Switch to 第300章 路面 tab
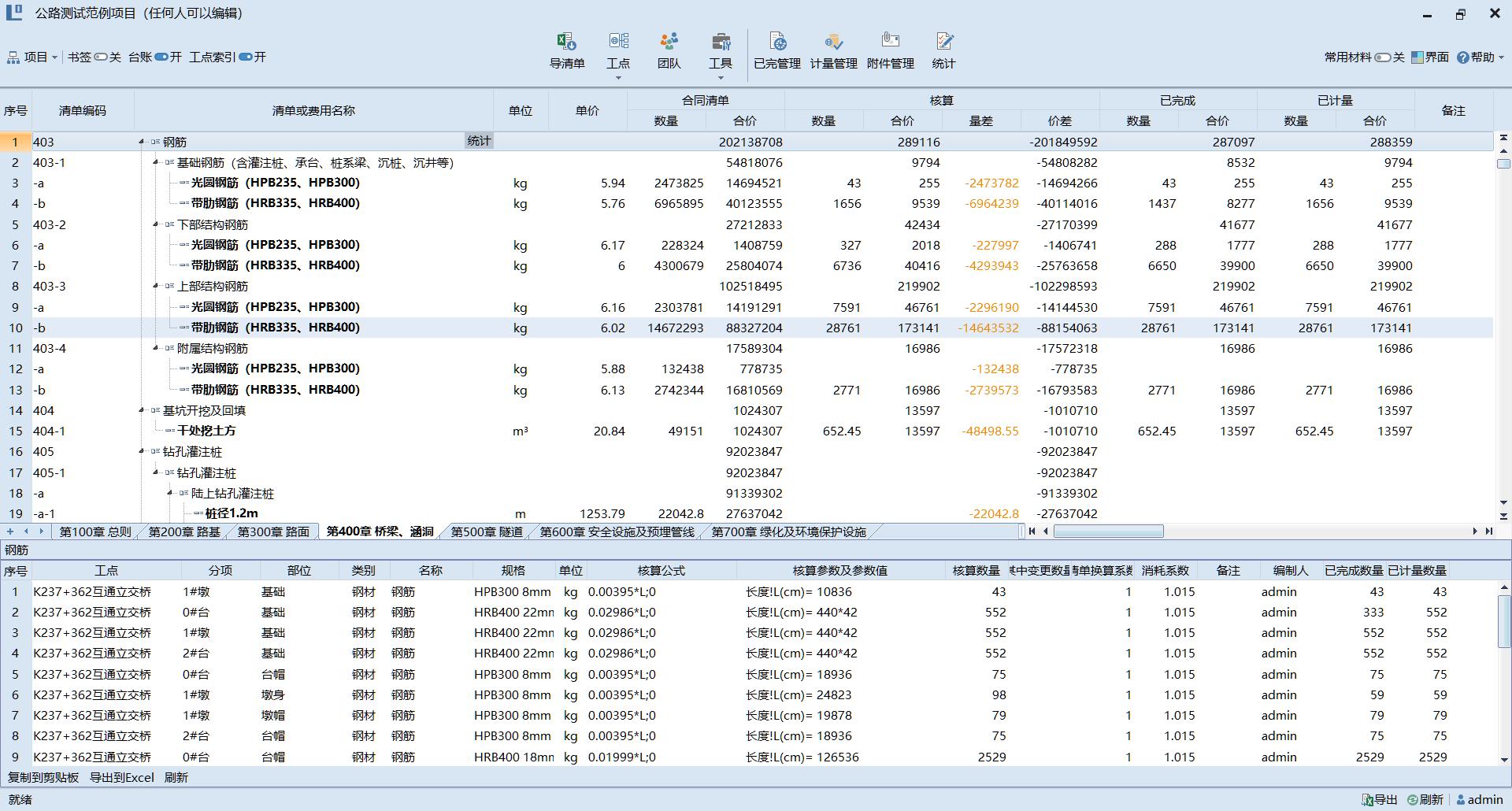 click(x=273, y=532)
